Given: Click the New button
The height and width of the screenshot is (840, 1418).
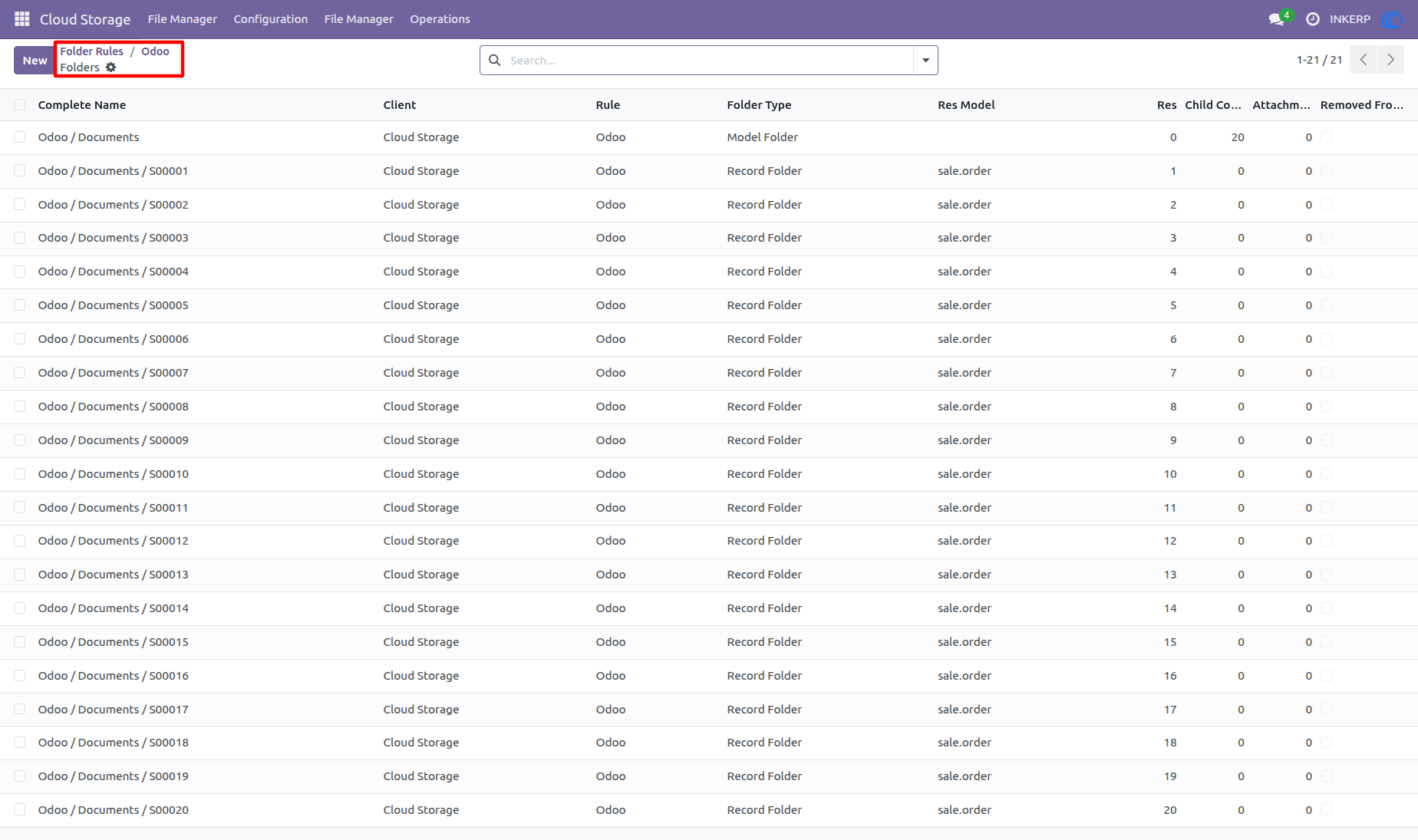Looking at the screenshot, I should tap(35, 60).
